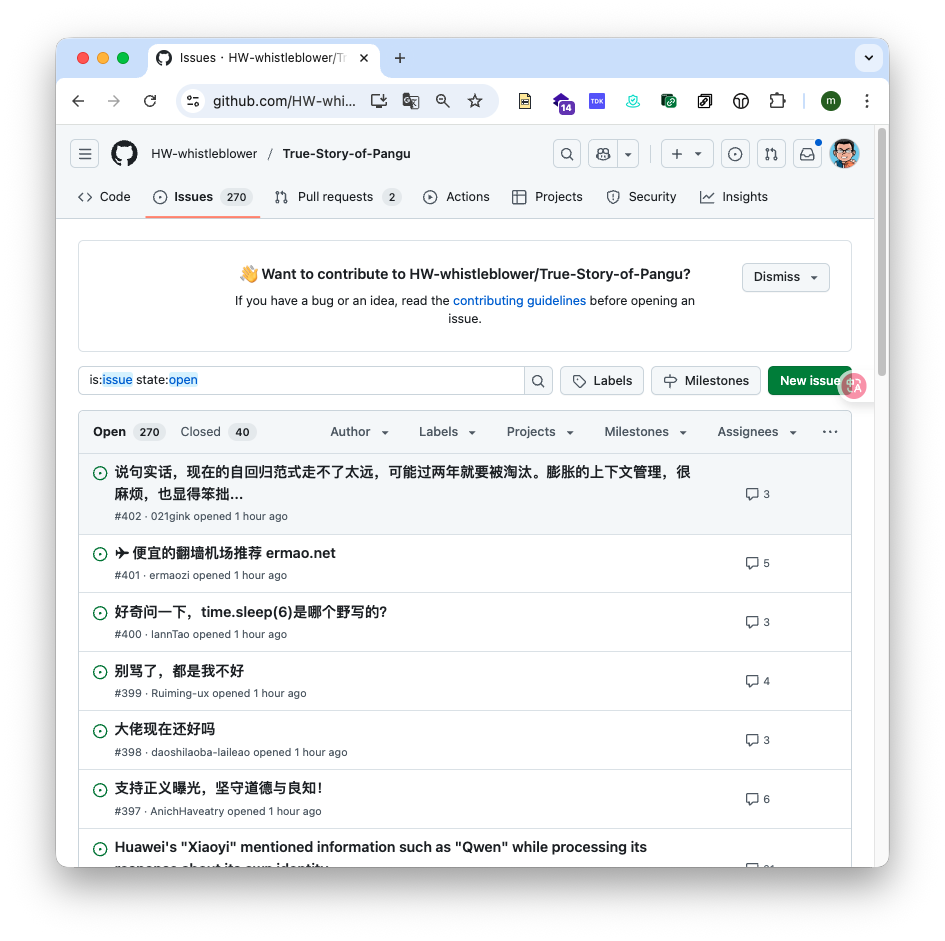945x941 pixels.
Task: Open the Extensions puzzle icon
Action: click(x=777, y=101)
